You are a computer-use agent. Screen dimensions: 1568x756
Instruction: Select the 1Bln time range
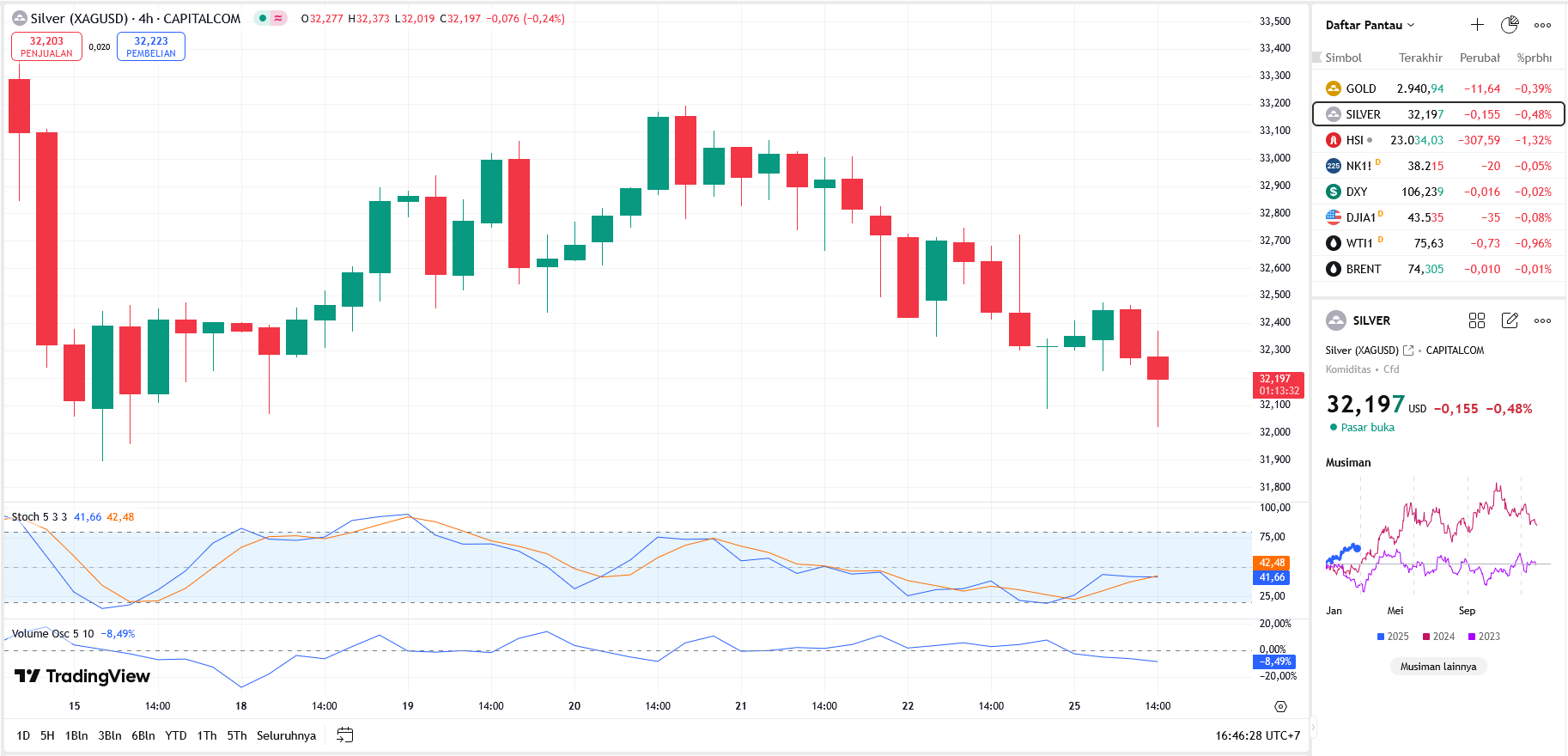point(76,735)
